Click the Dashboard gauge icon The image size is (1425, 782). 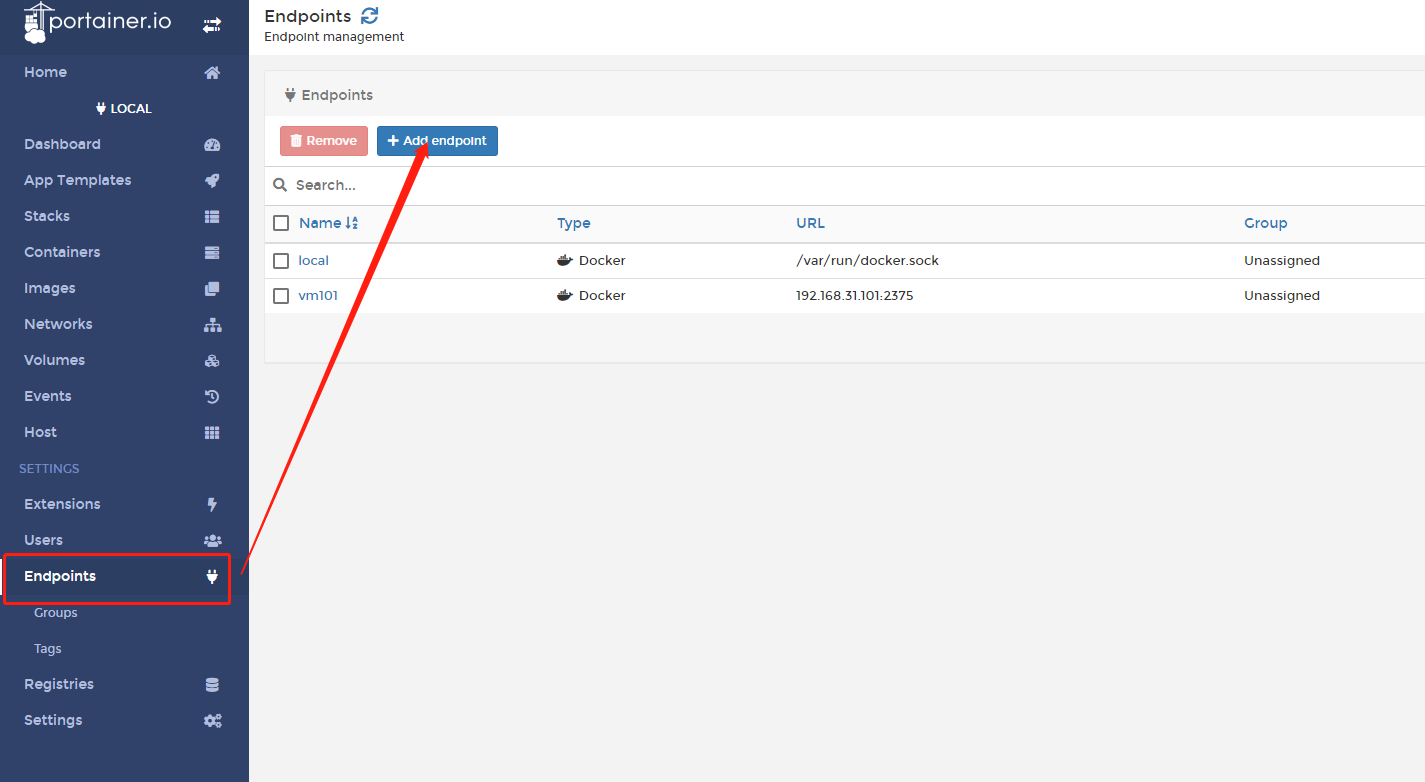tap(212, 145)
